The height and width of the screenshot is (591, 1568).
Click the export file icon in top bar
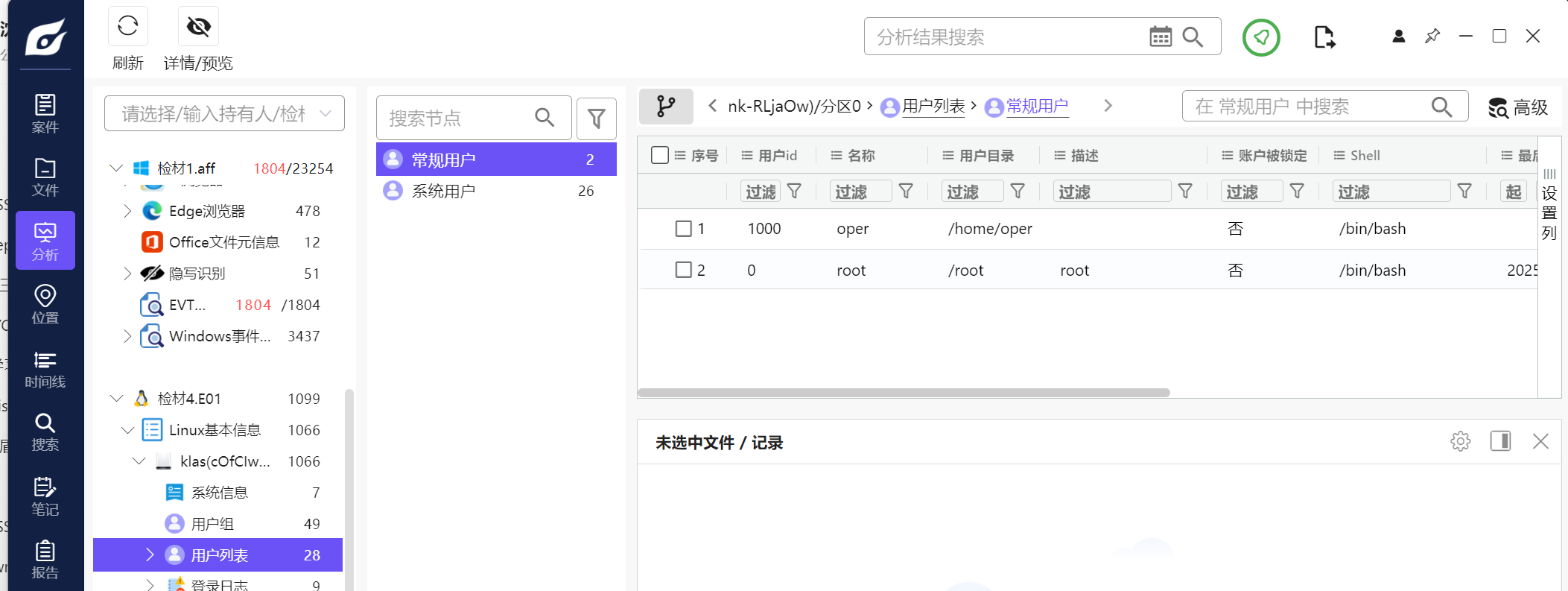(x=1324, y=37)
